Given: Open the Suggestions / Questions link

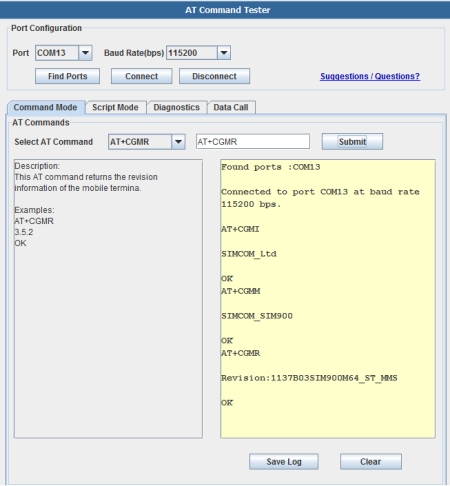Looking at the screenshot, I should click(x=370, y=76).
